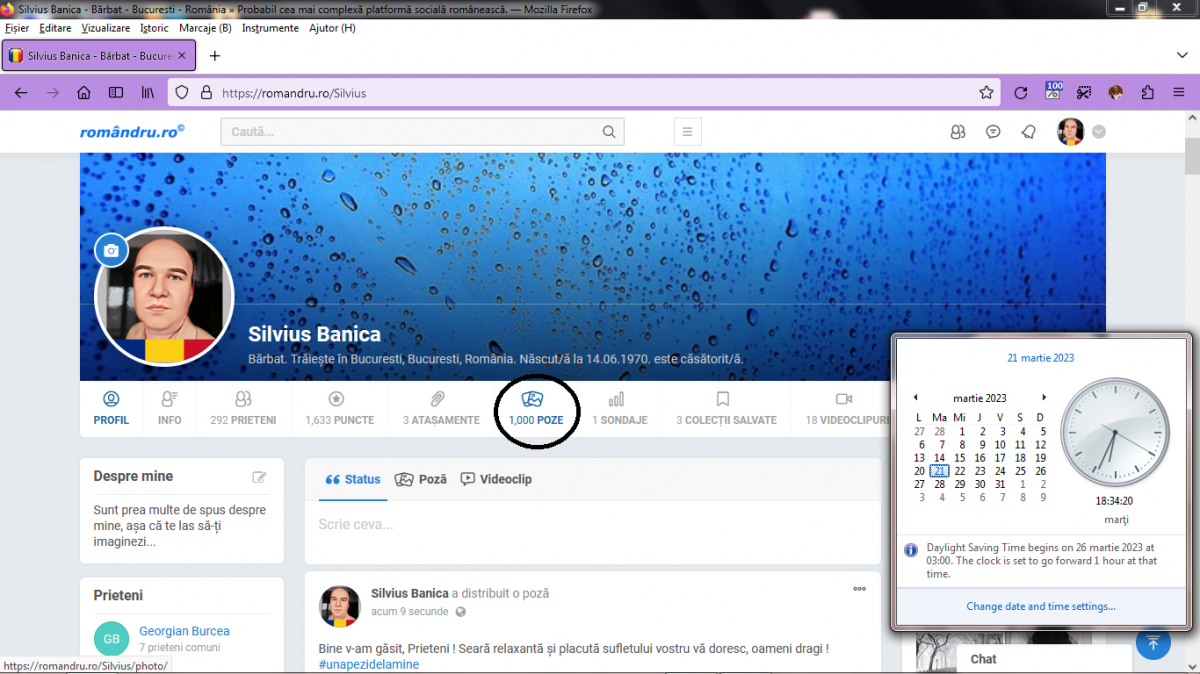Go to next month in calendar
This screenshot has height=674, width=1200.
1045,398
